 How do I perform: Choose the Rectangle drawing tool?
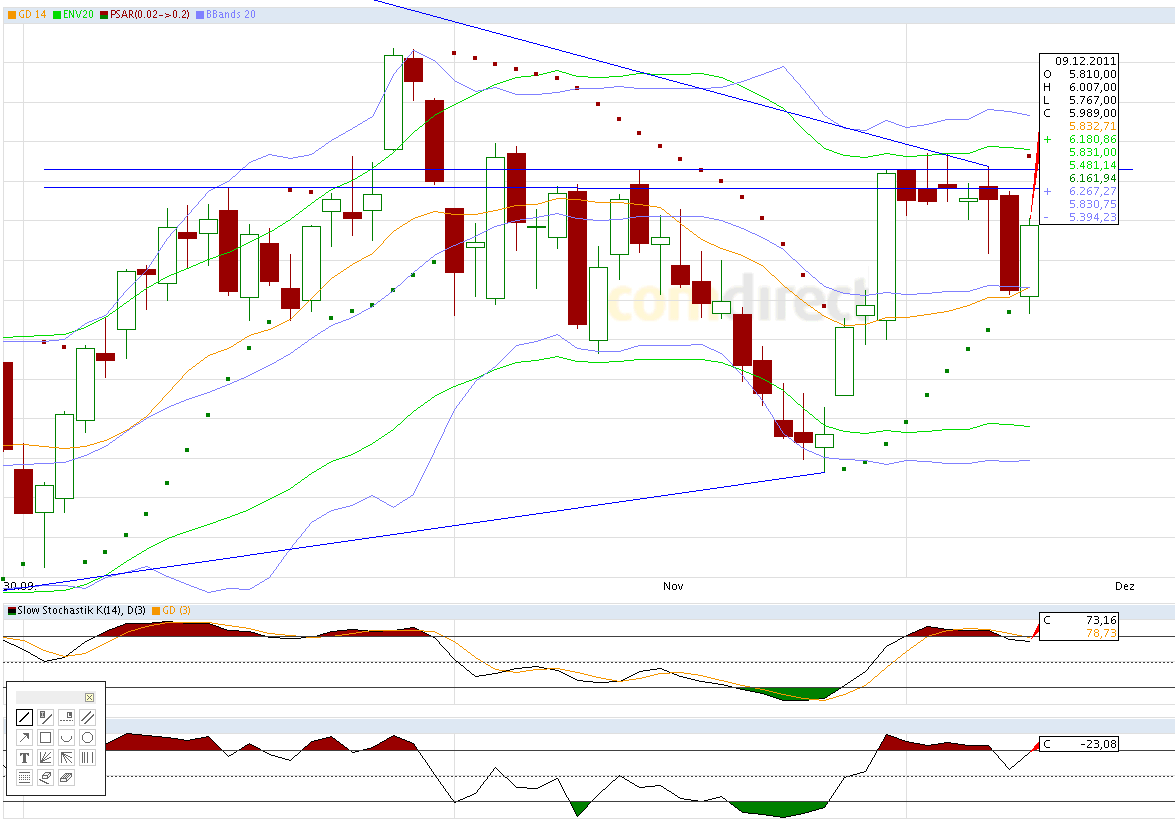point(46,737)
